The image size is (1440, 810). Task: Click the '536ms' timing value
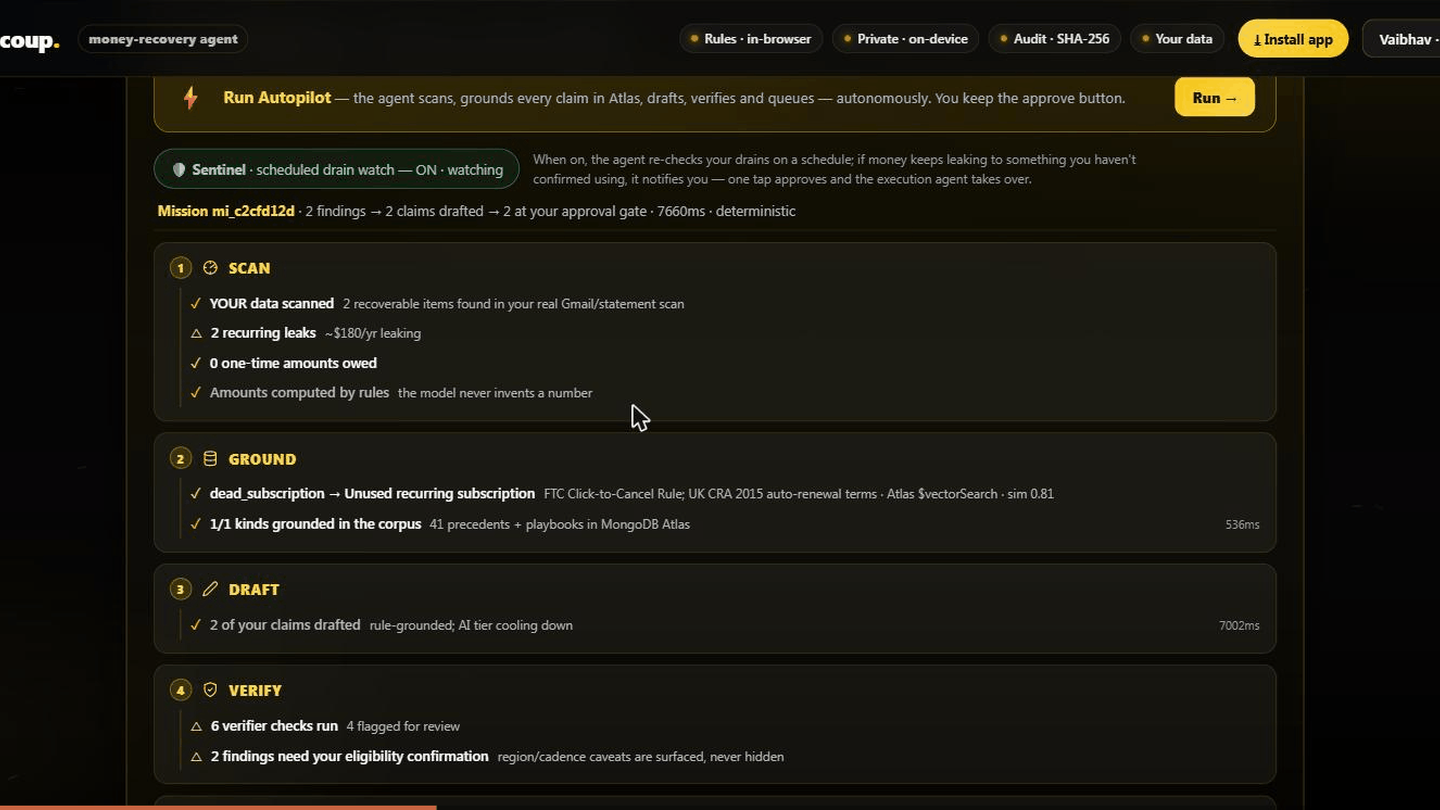1242,524
